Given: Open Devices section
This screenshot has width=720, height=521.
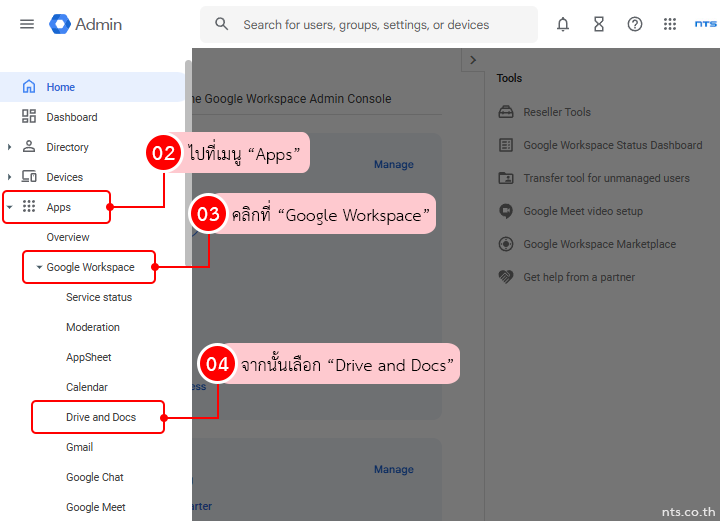Looking at the screenshot, I should point(65,177).
